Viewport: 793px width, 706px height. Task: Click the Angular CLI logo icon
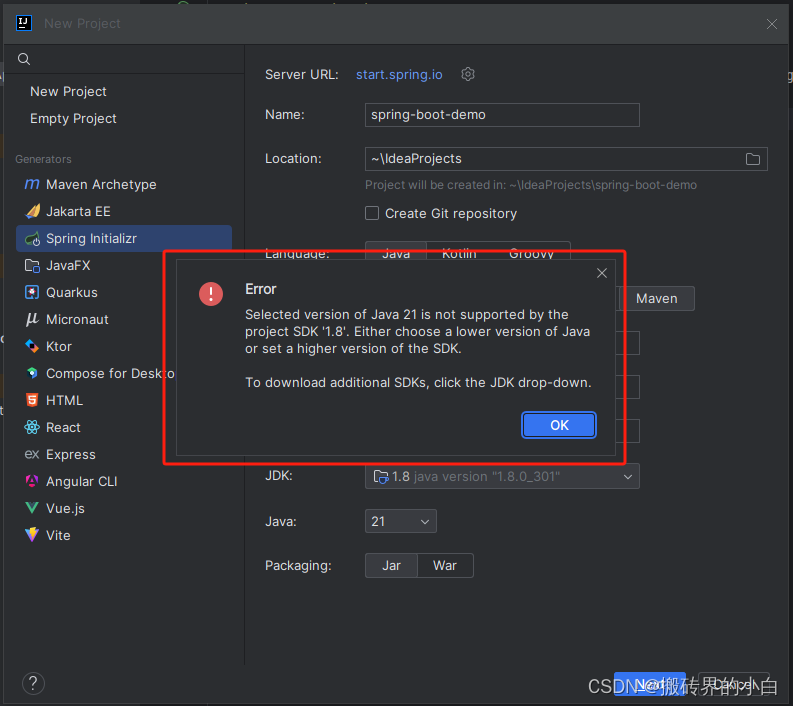[32, 481]
